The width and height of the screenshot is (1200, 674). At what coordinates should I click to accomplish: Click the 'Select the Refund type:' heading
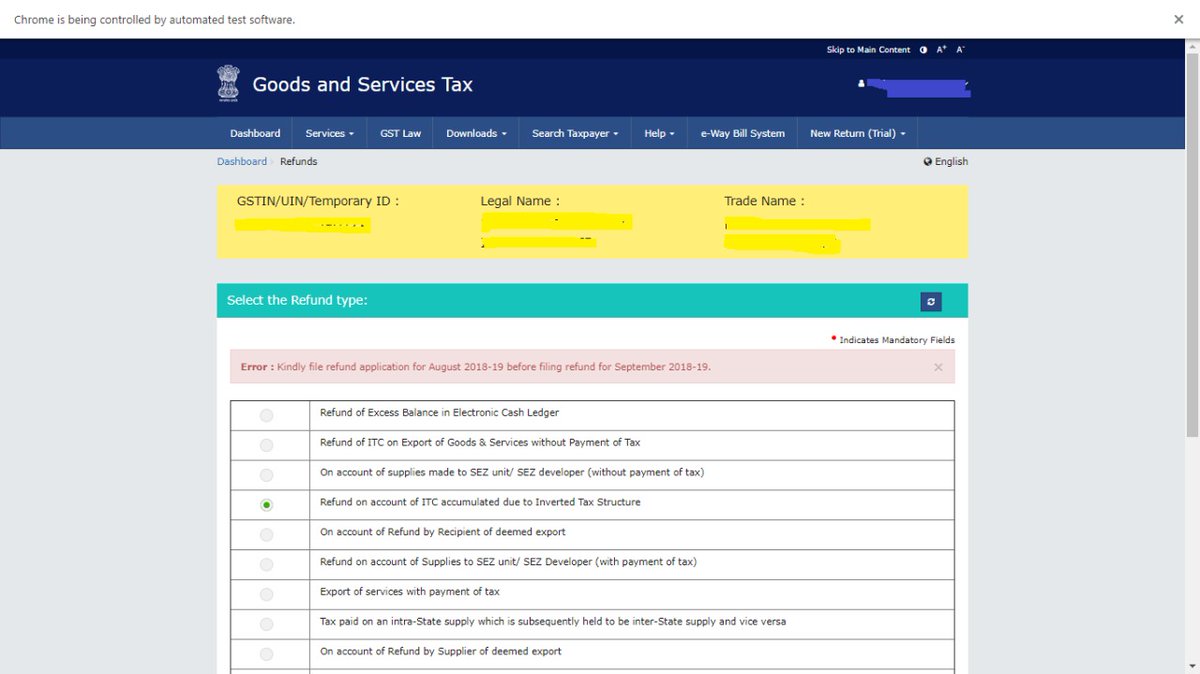pyautogui.click(x=297, y=300)
